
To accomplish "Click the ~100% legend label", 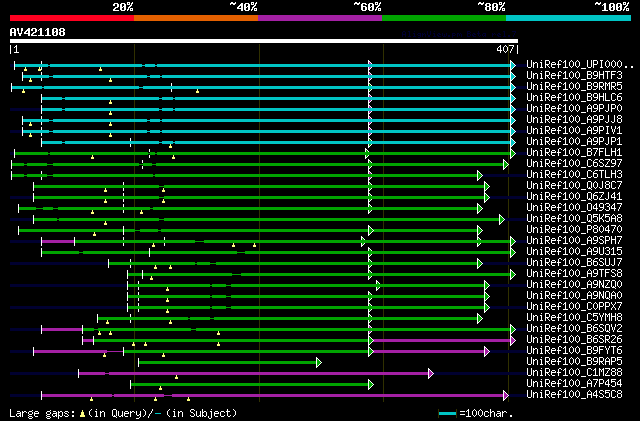I will pyautogui.click(x=612, y=7).
